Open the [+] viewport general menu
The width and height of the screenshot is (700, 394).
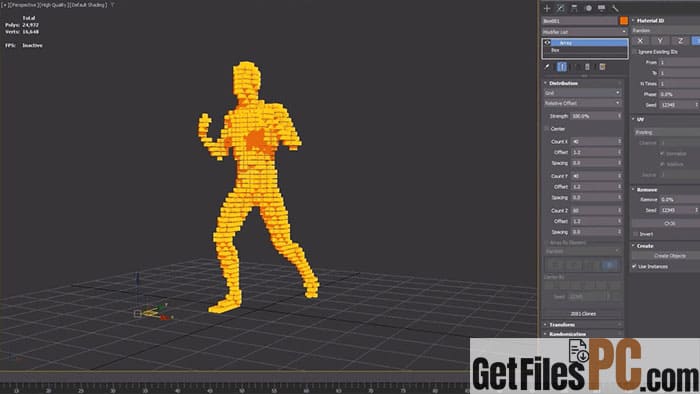(x=5, y=5)
